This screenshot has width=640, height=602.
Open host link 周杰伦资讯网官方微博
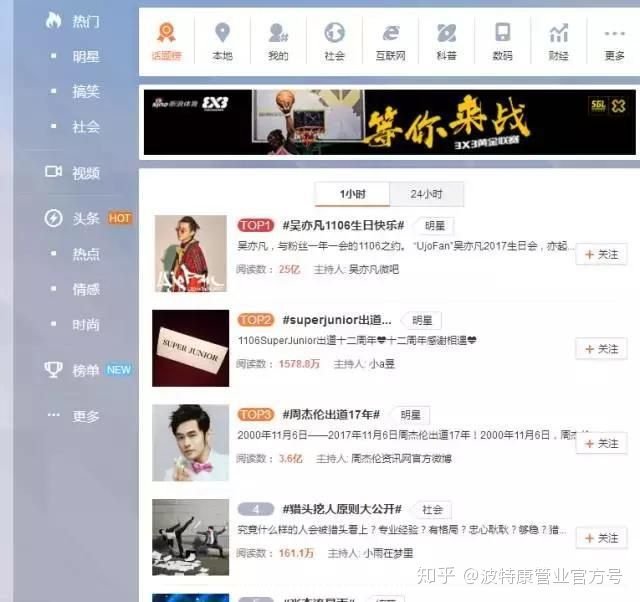tap(401, 459)
